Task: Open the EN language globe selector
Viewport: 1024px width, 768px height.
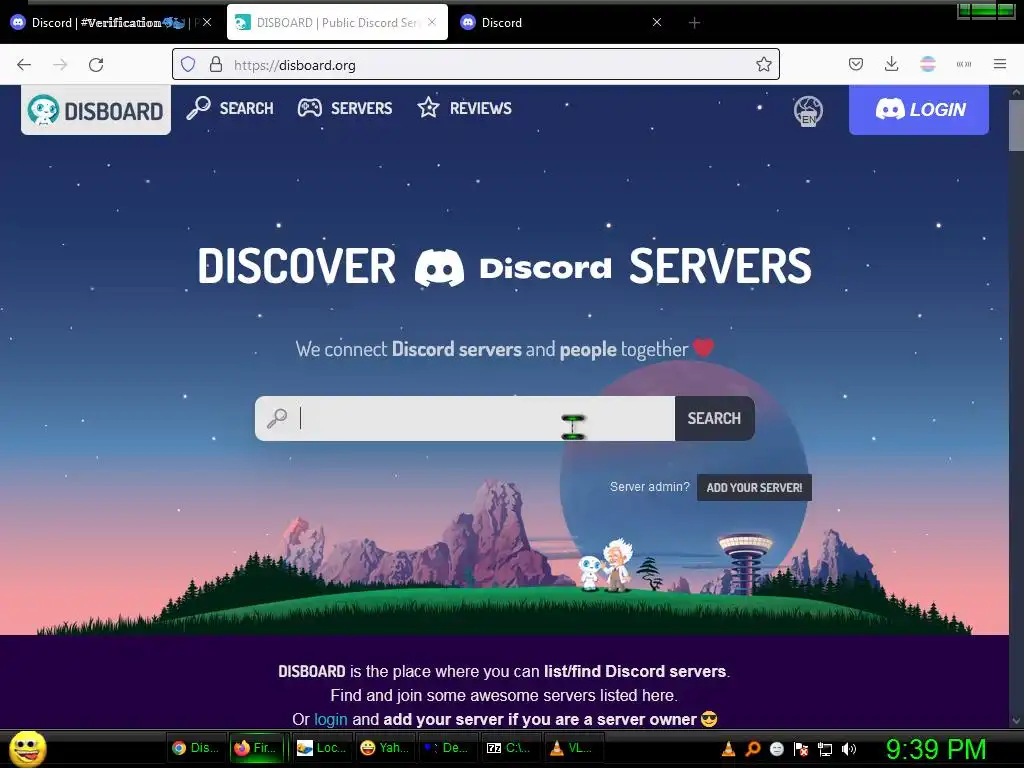Action: (808, 110)
